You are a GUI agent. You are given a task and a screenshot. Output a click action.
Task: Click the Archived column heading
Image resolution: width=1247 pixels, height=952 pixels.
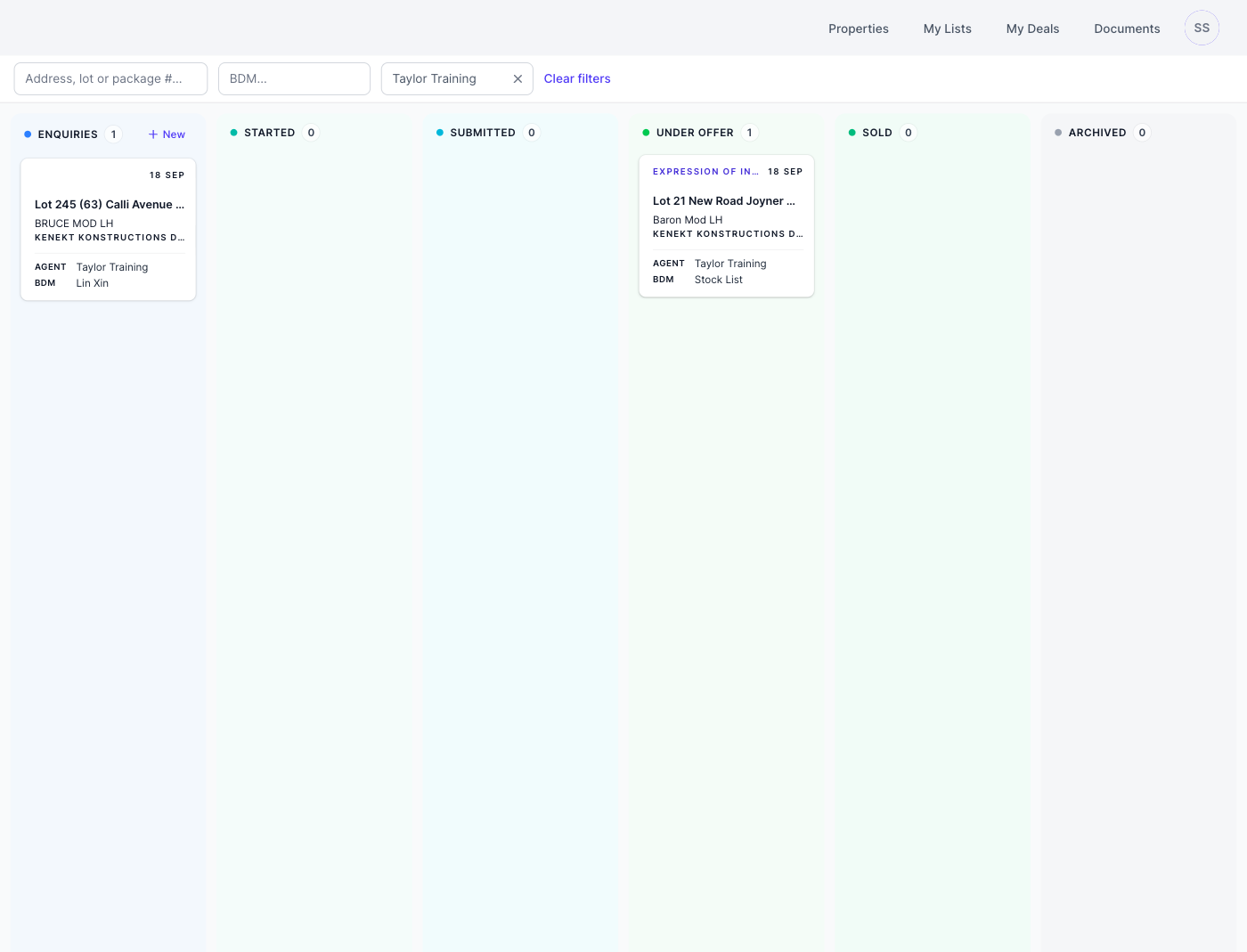1097,133
